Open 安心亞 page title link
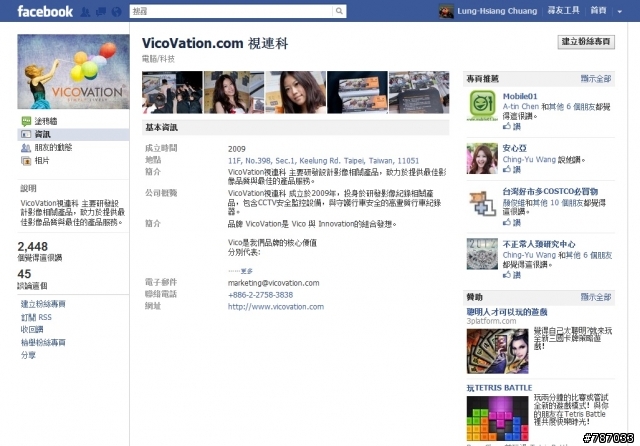Viewport: 640px width, 446px height. pyautogui.click(x=514, y=148)
